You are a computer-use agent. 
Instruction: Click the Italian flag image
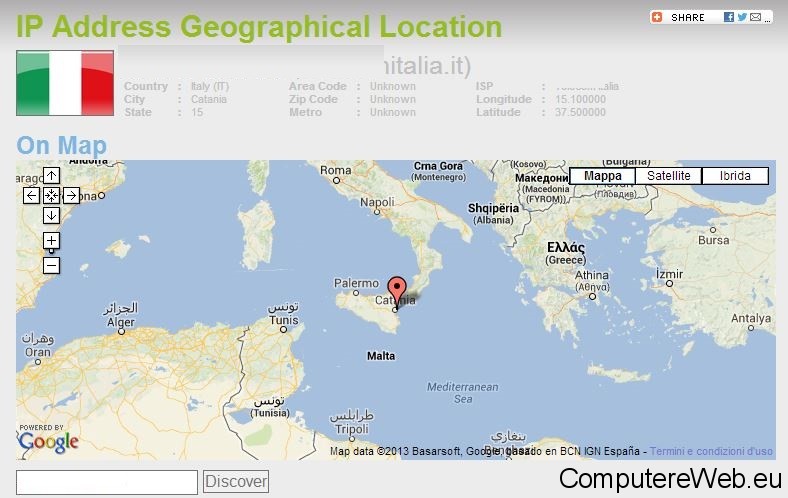pos(65,83)
